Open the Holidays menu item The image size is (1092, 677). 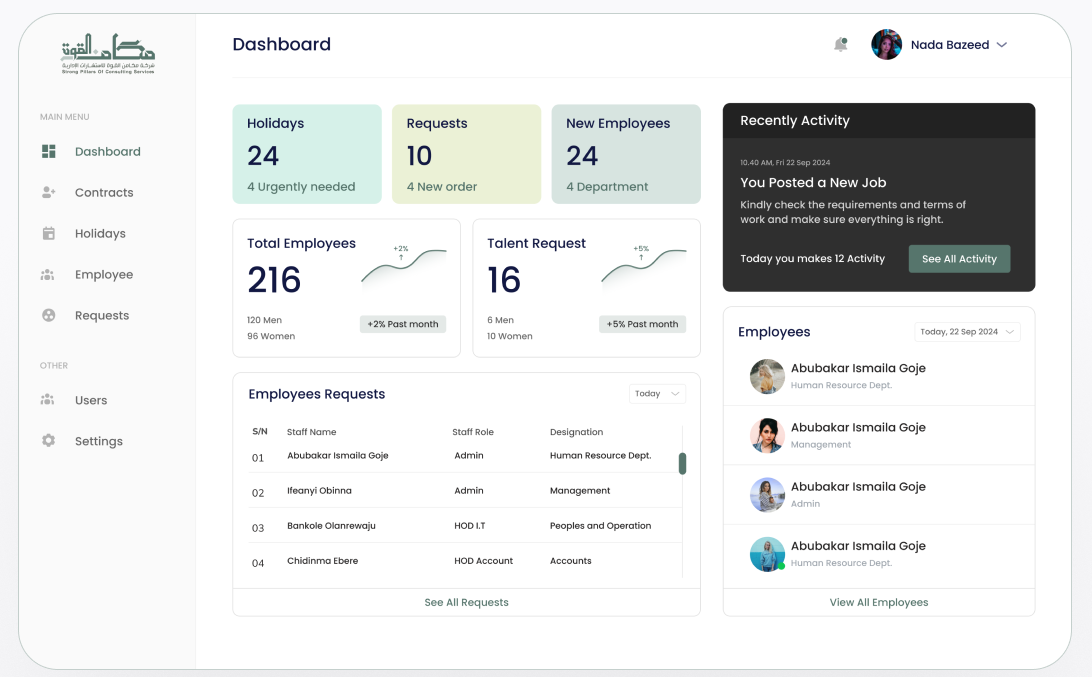(x=100, y=234)
